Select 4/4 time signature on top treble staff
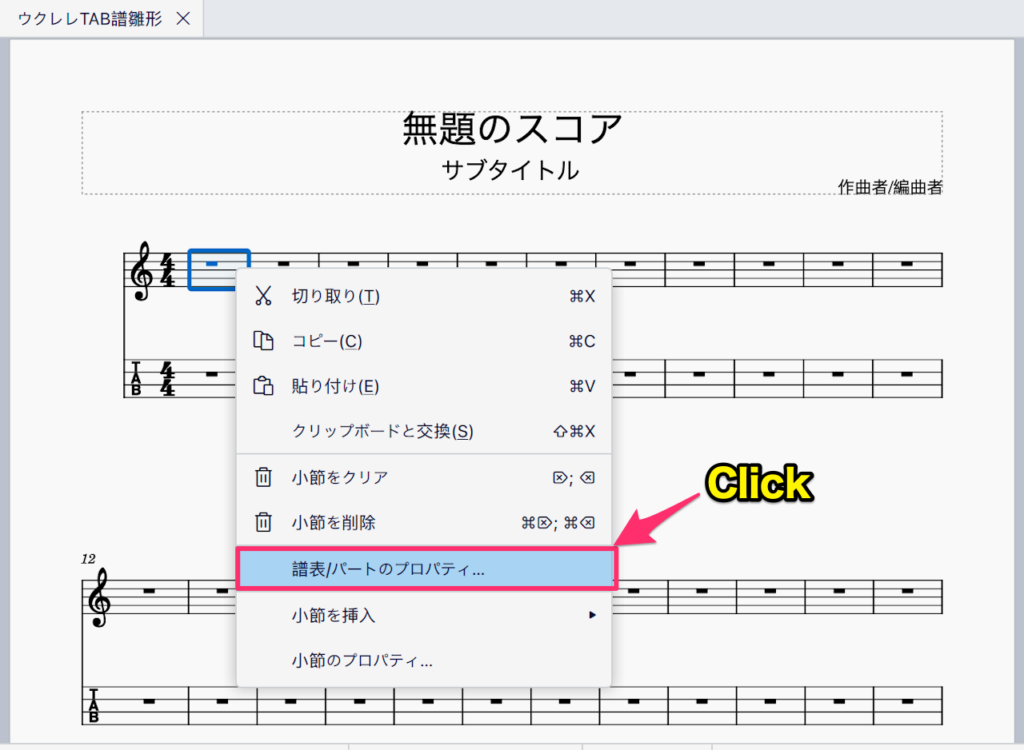1024x750 pixels. 168,271
